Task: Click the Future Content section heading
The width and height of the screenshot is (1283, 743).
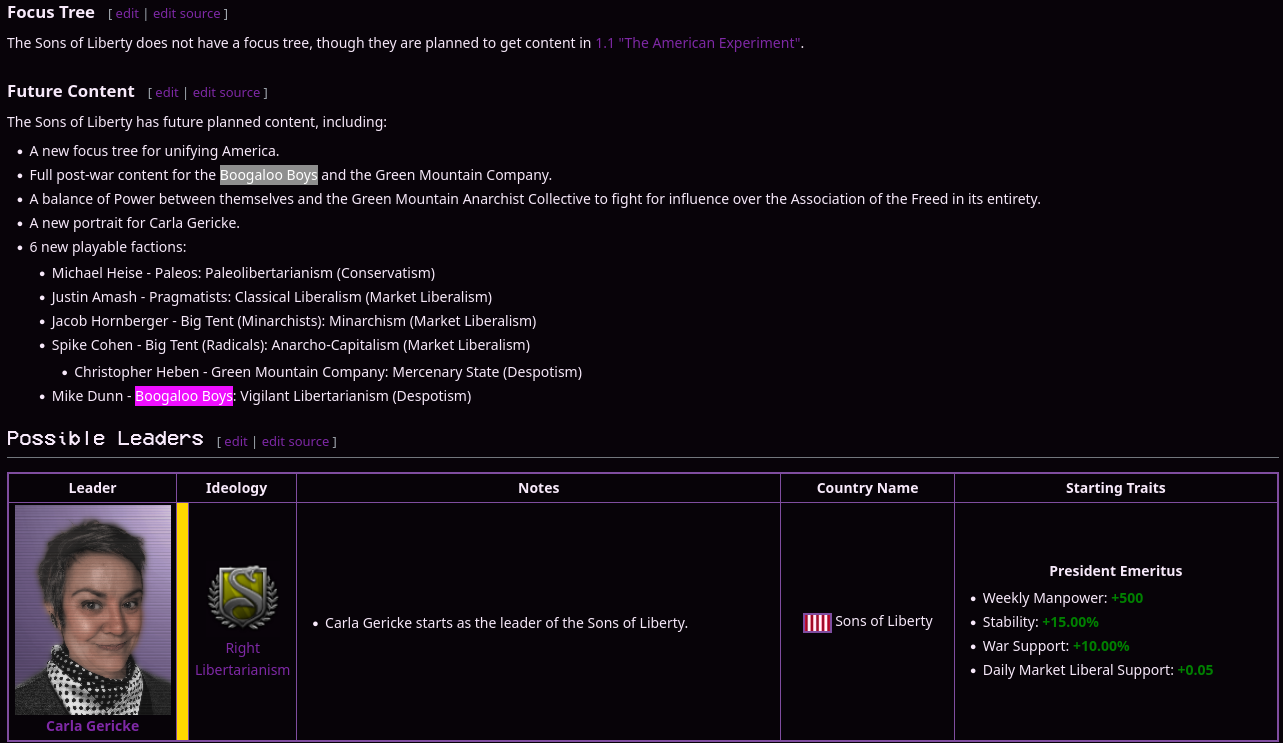Action: [71, 91]
